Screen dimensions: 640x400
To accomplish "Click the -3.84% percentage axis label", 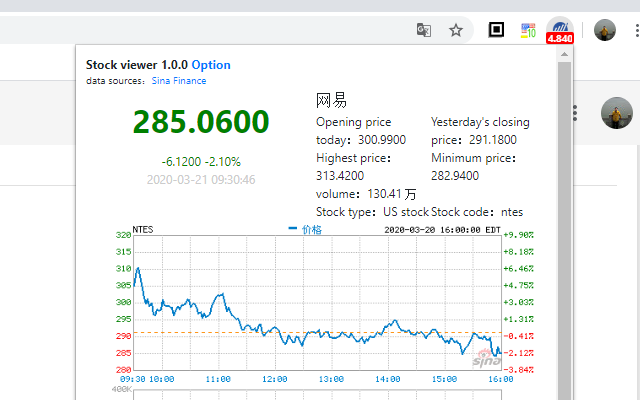I will [518, 370].
